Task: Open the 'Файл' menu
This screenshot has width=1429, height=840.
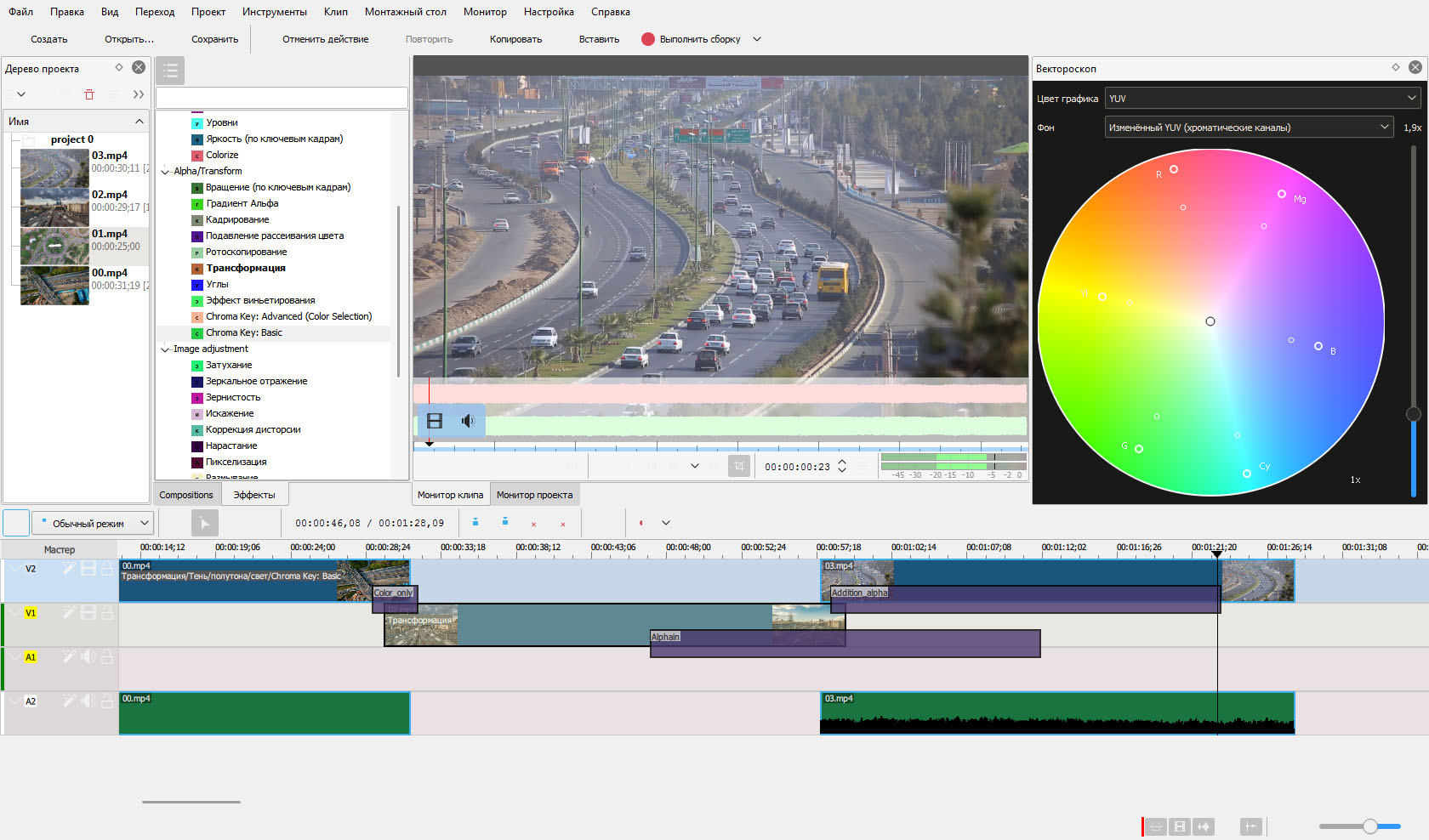Action: tap(21, 12)
